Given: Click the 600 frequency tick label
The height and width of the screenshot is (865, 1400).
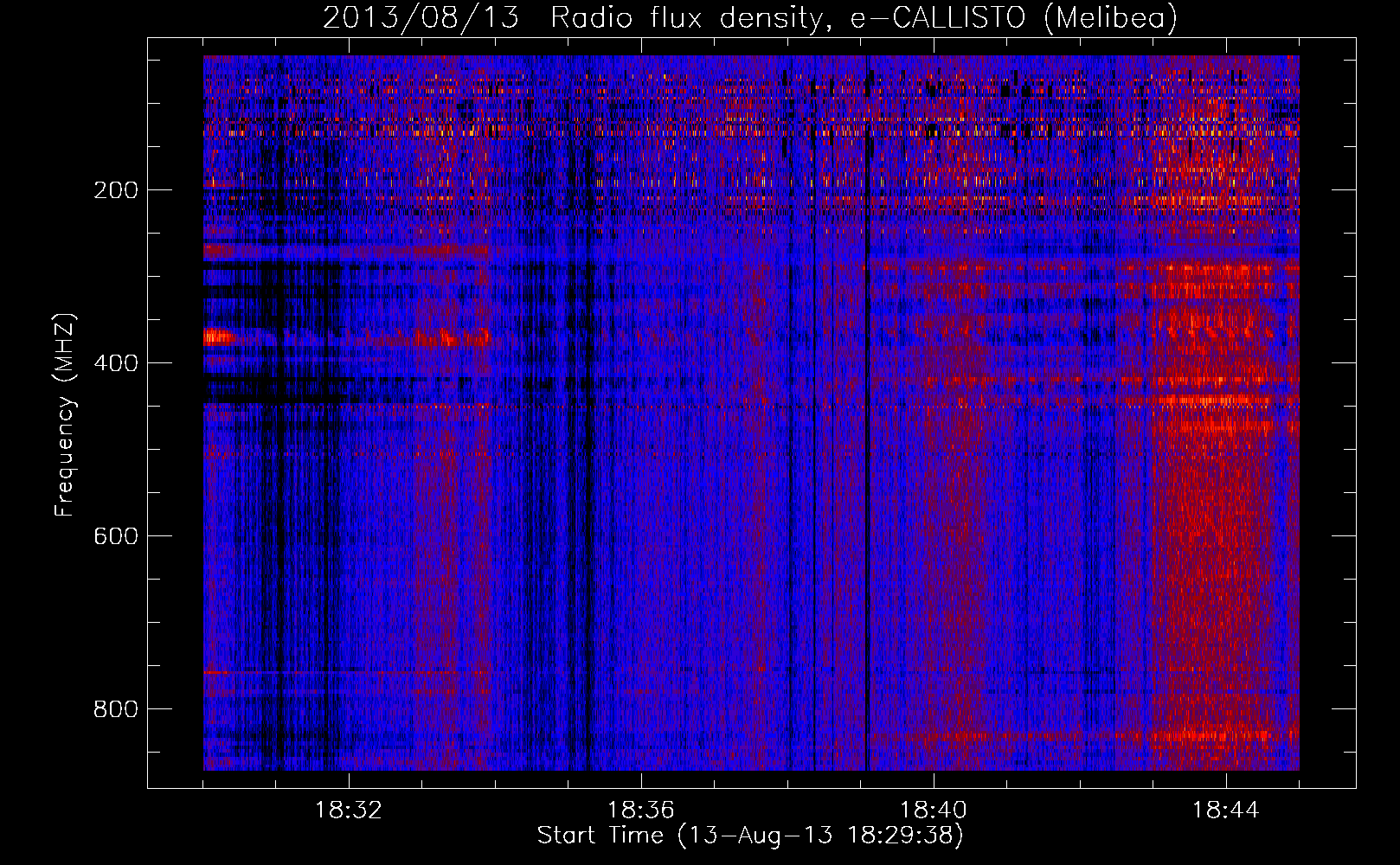Looking at the screenshot, I should click(x=116, y=536).
